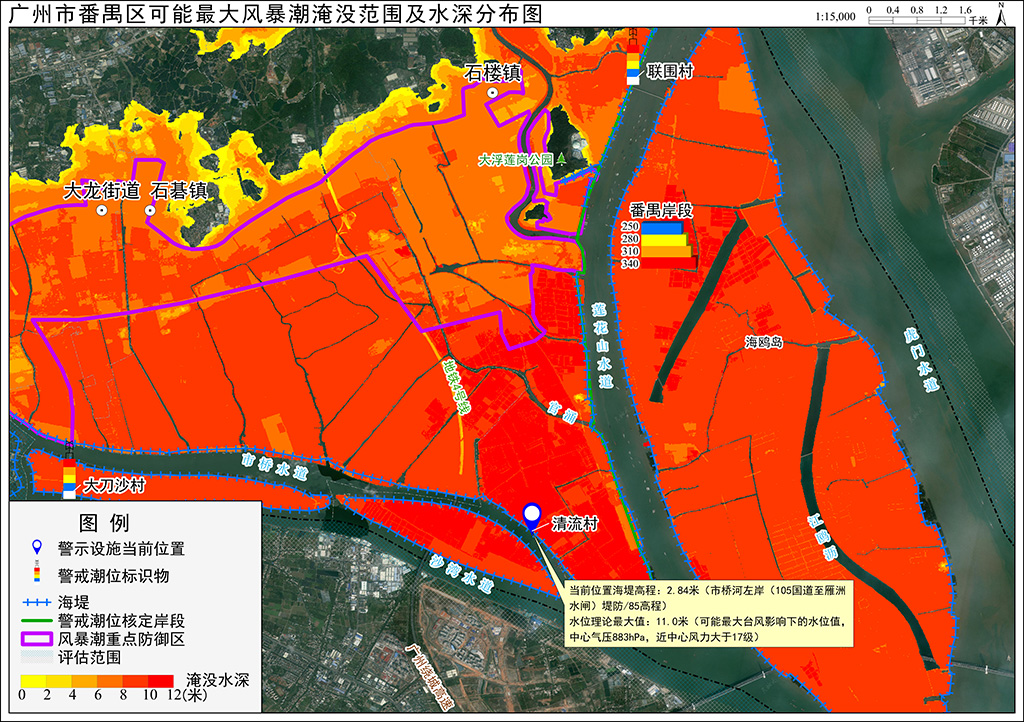This screenshot has height=722, width=1024.
Task: Click the legend pin icon for 警示设施当前位置
Action: tap(37, 547)
